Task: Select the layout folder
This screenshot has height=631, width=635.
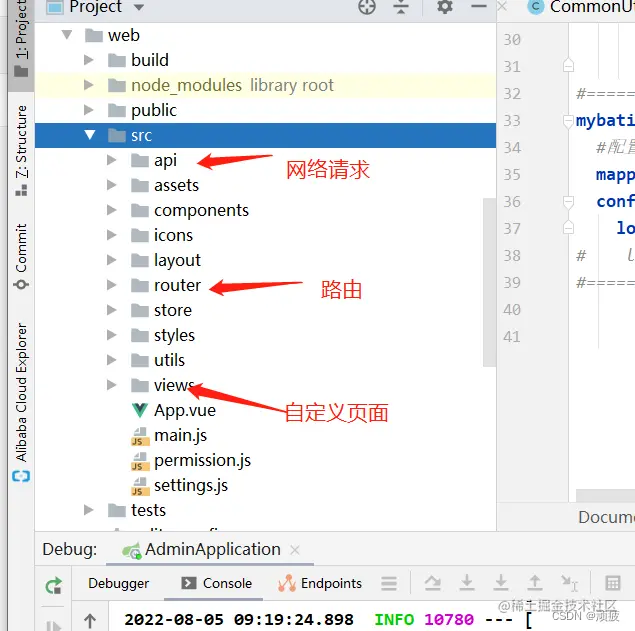Action: [x=177, y=260]
